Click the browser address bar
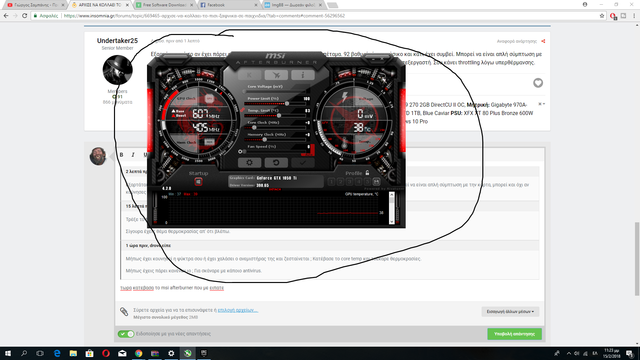Viewport: 640px width, 360px height. pos(318,16)
